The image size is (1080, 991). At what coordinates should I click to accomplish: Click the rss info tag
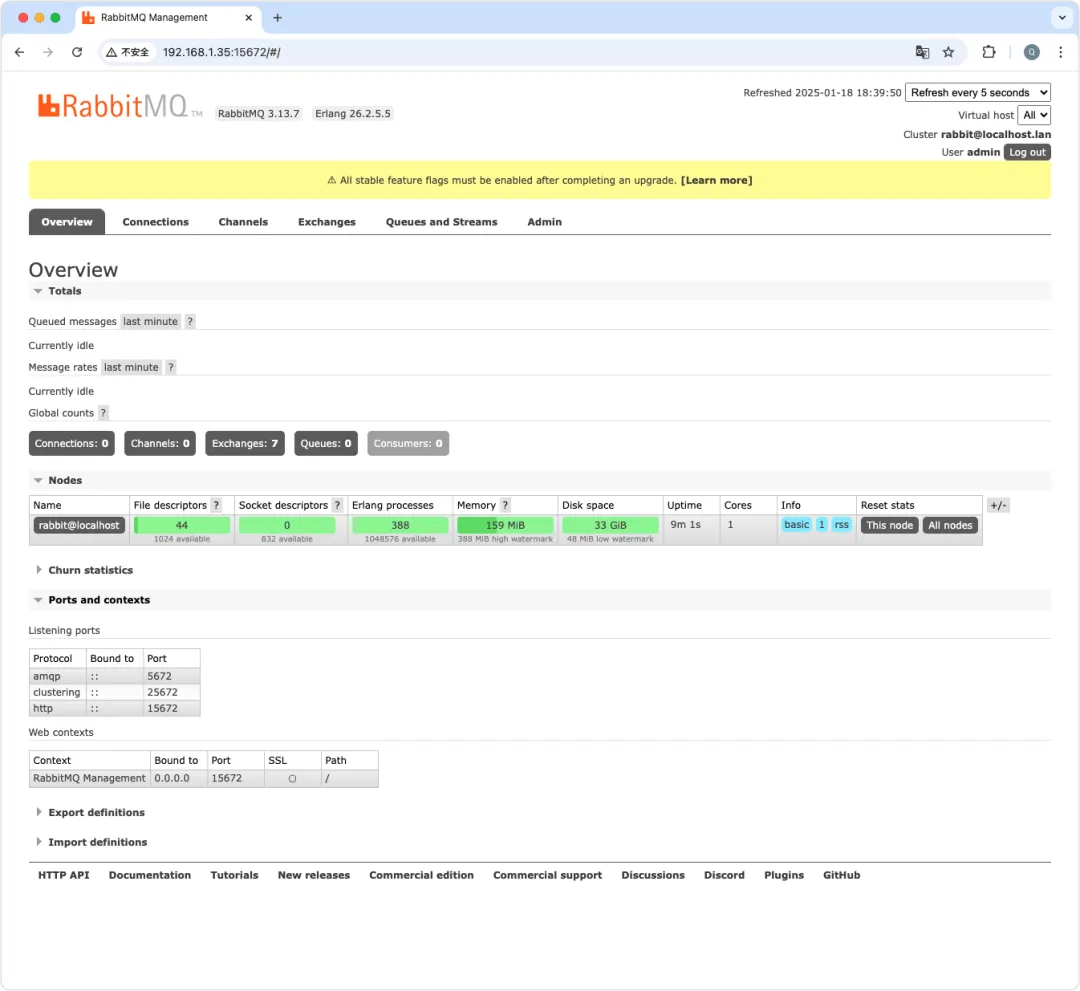842,525
